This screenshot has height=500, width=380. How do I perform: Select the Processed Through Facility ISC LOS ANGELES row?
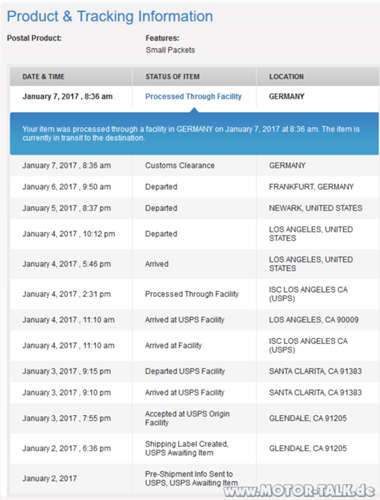pyautogui.click(x=194, y=294)
